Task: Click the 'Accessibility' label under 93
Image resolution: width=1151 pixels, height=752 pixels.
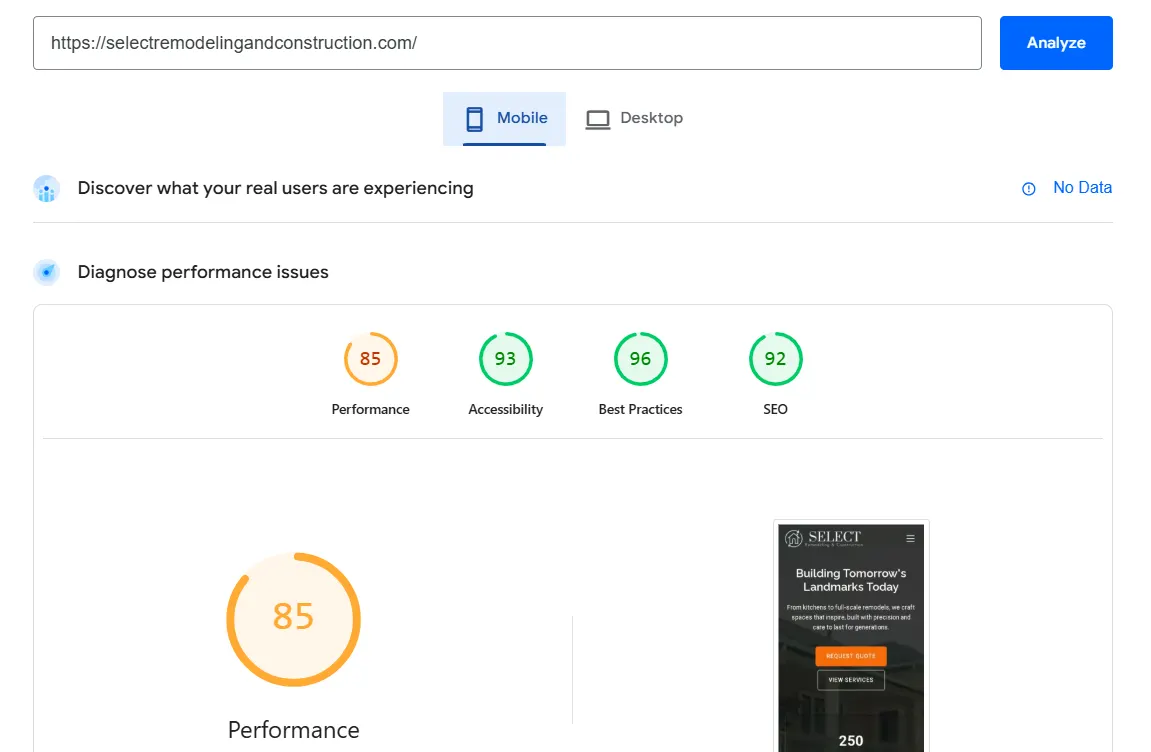Action: [506, 410]
